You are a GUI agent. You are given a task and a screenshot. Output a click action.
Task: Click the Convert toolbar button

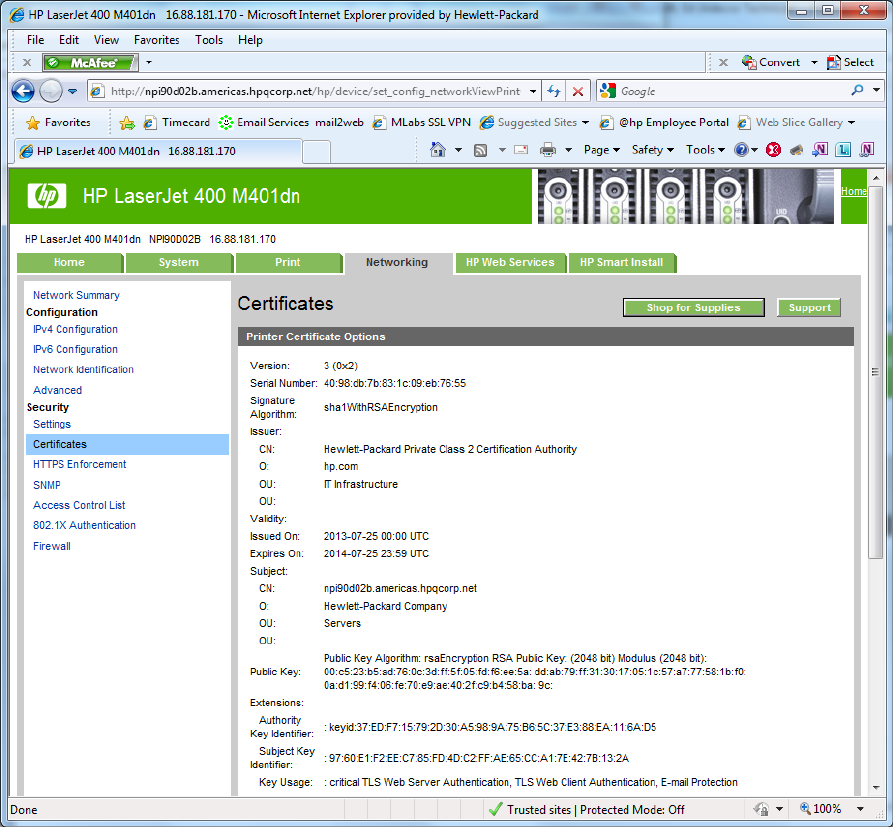(771, 62)
